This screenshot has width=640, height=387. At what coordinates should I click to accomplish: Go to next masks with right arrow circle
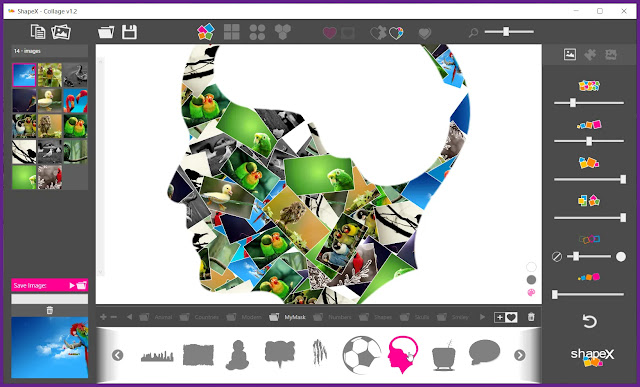(520, 355)
